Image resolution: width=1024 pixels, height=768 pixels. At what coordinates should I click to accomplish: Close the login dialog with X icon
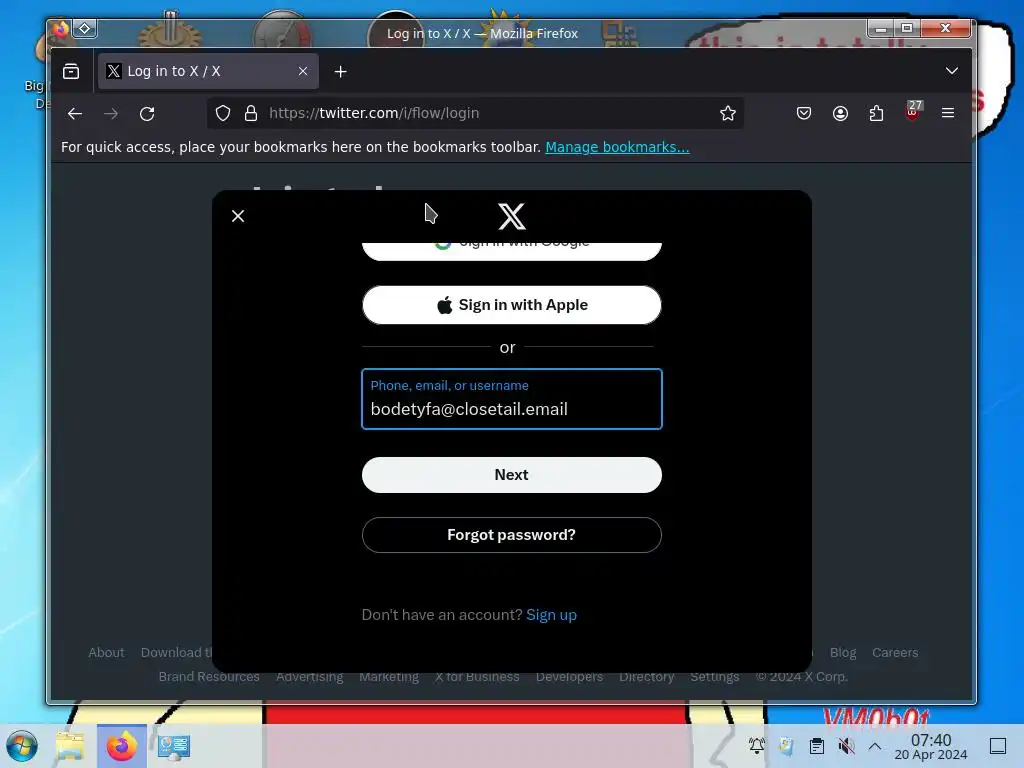tap(238, 216)
